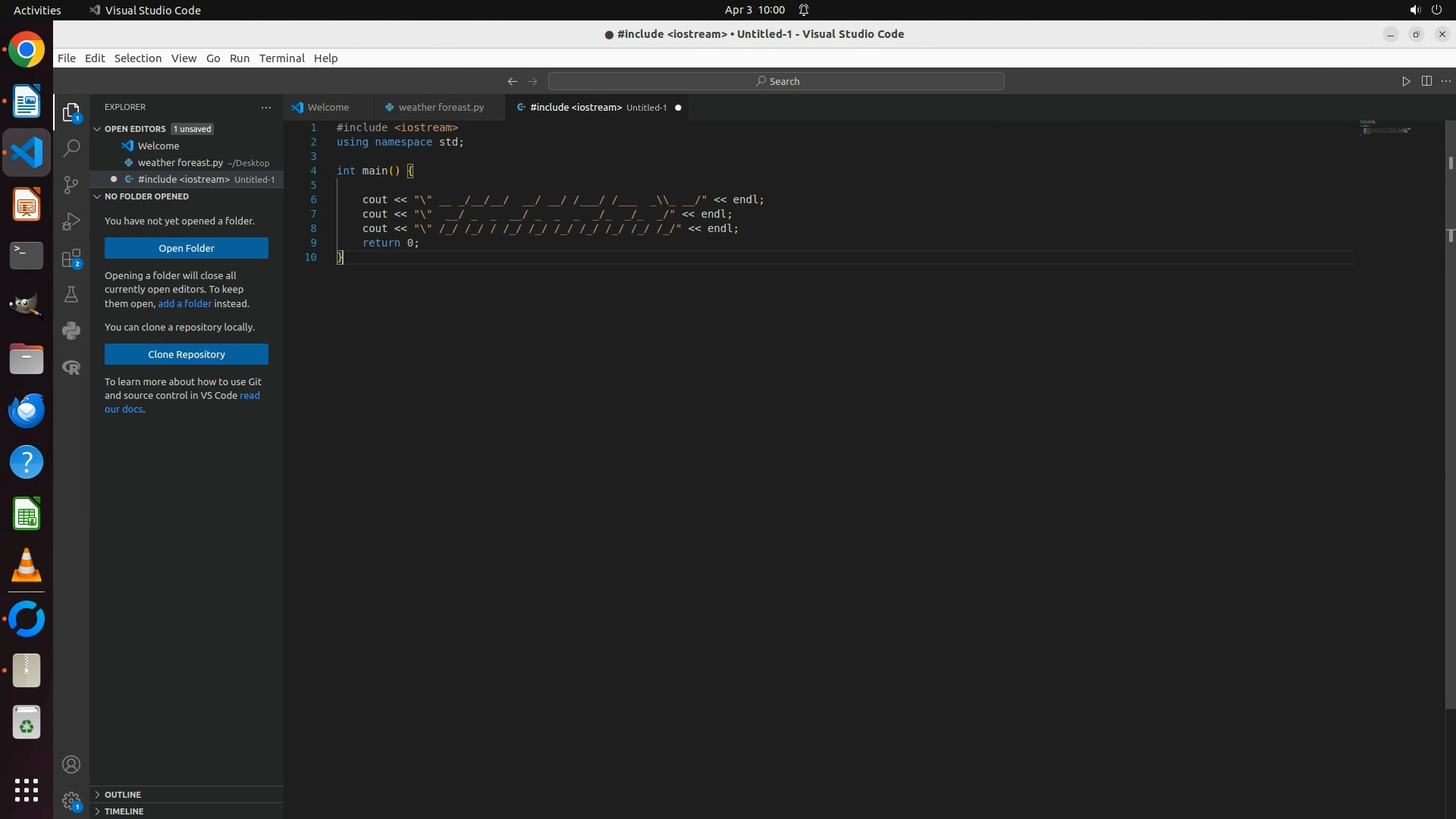1456x819 pixels.
Task: Click the Accounts icon in activity bar
Action: 71,764
